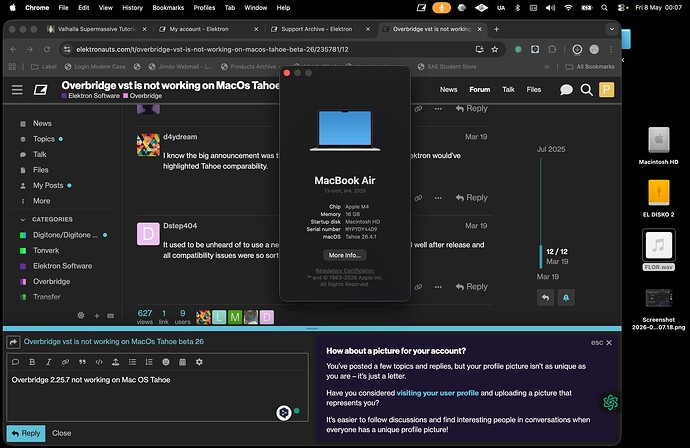This screenshot has width=690, height=448.
Task: Click the sidebar plus icon
Action: tap(96, 316)
